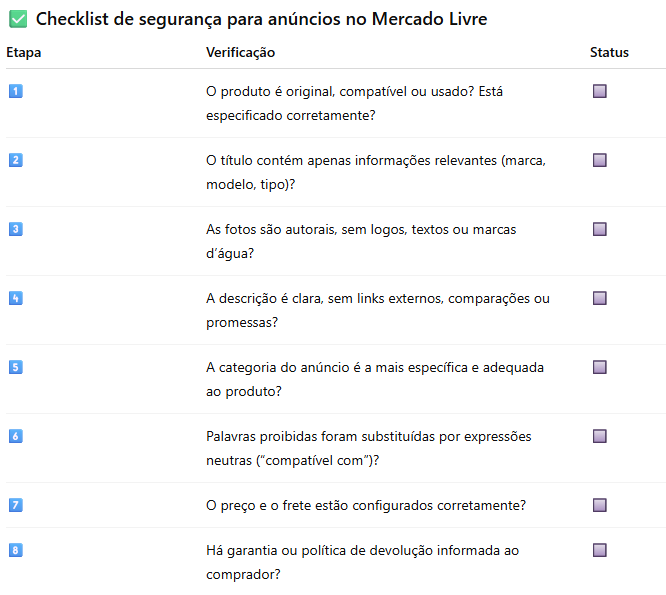
Task: Toggle status box for ad category row
Action: tap(600, 367)
